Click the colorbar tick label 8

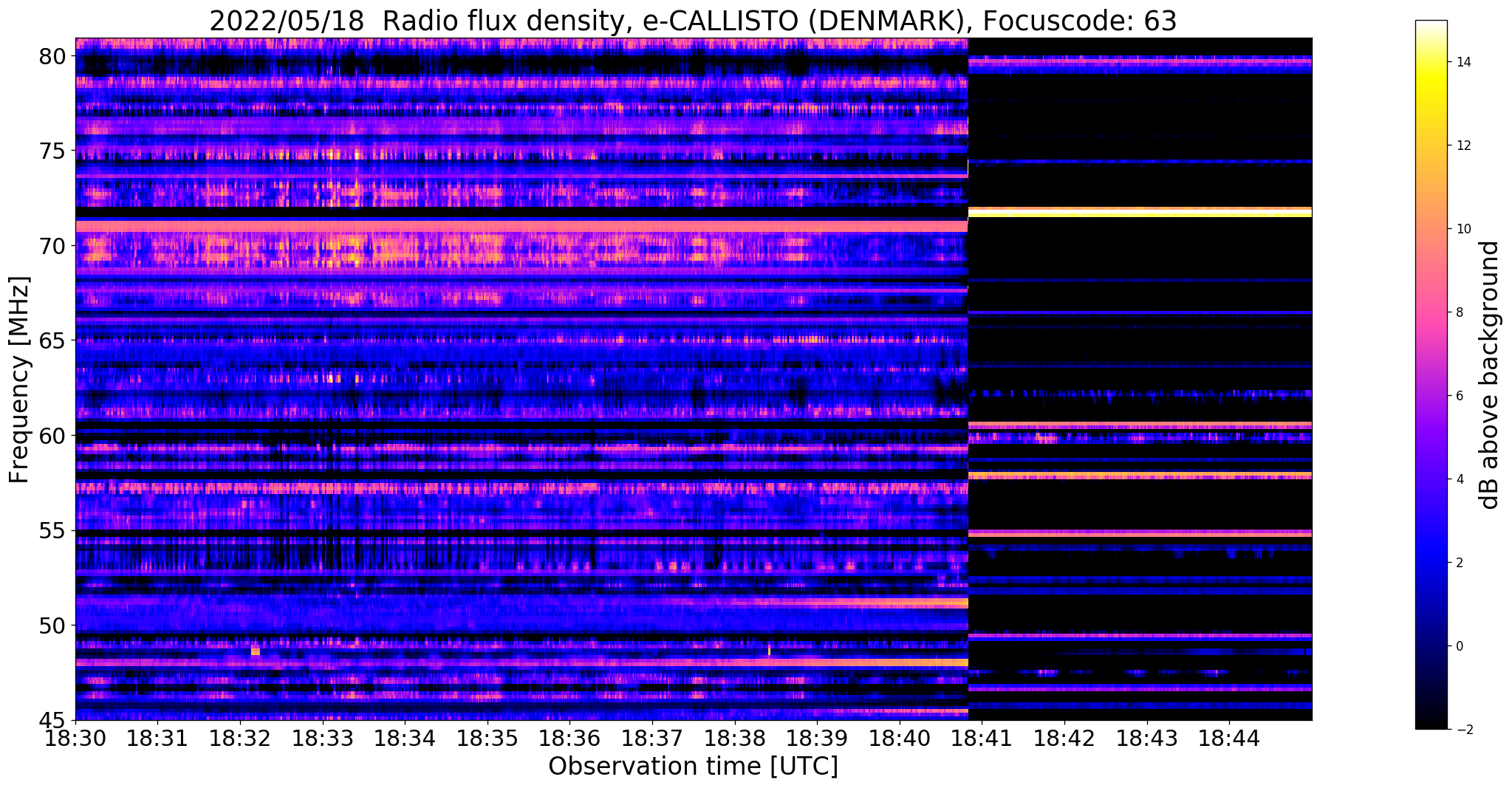[1458, 312]
